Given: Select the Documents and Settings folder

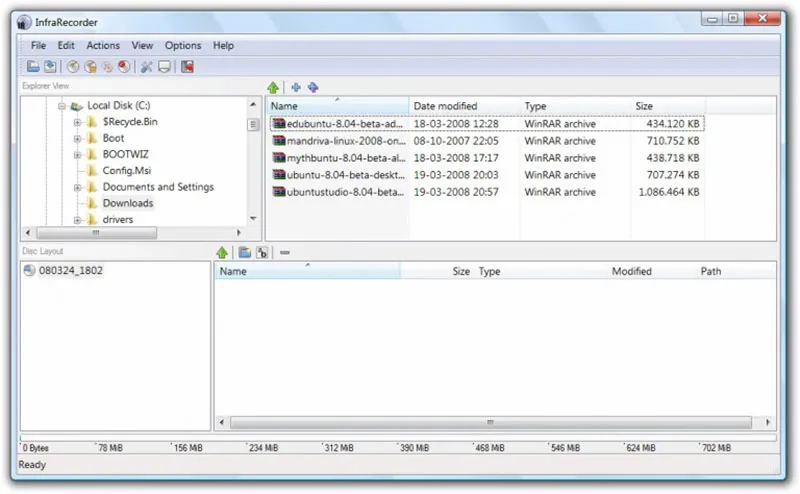Looking at the screenshot, I should click(x=158, y=187).
